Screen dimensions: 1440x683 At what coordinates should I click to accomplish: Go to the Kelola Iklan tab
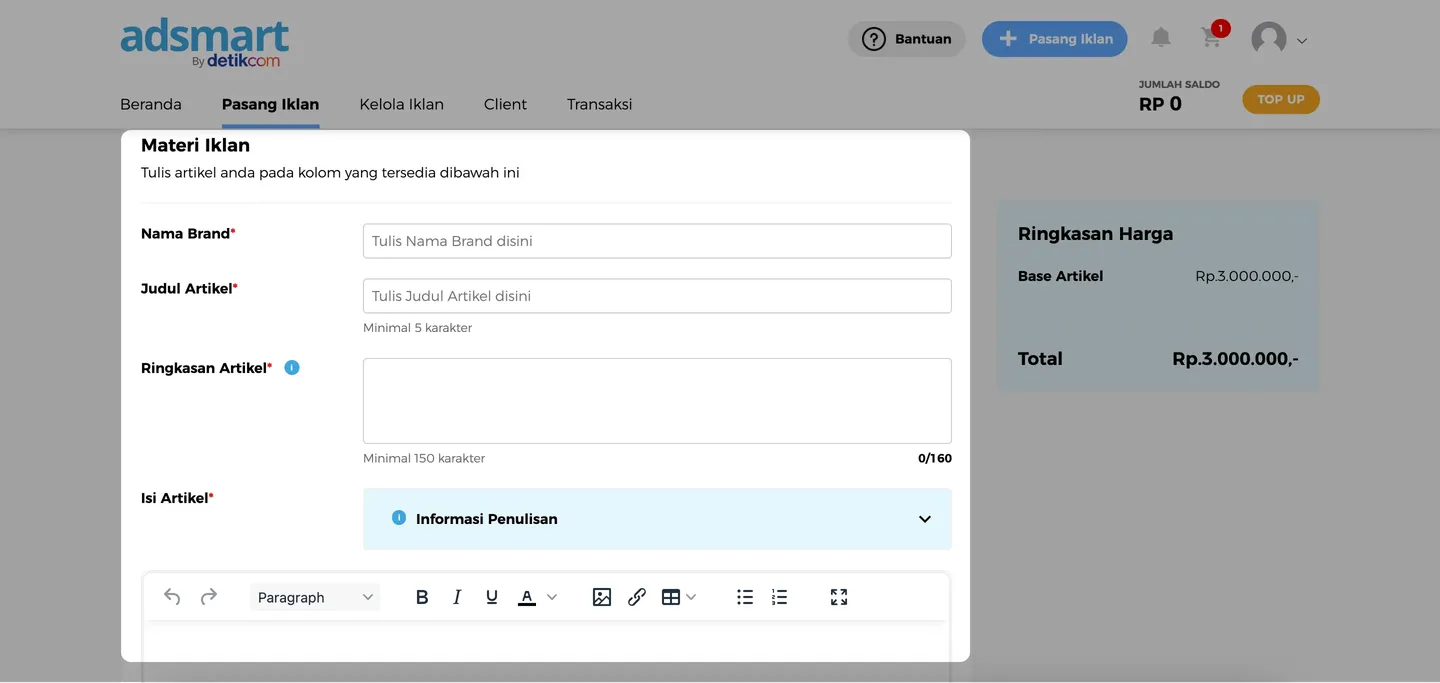[x=401, y=104]
